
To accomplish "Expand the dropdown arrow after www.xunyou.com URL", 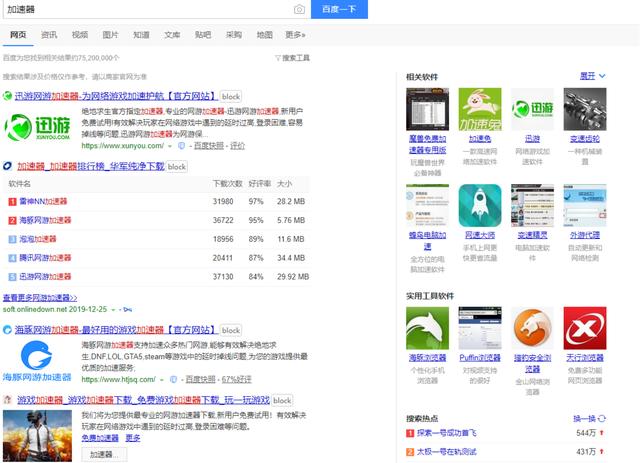I will coord(170,146).
